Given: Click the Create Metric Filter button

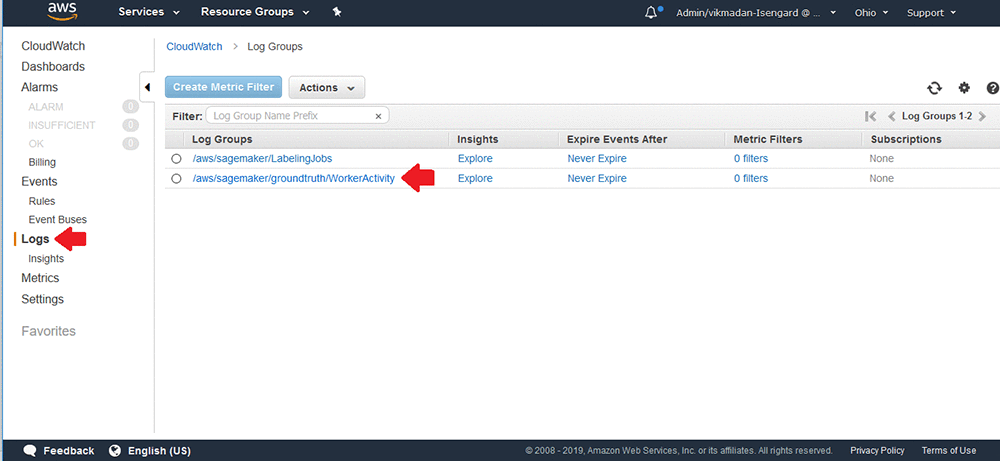Looking at the screenshot, I should point(223,87).
